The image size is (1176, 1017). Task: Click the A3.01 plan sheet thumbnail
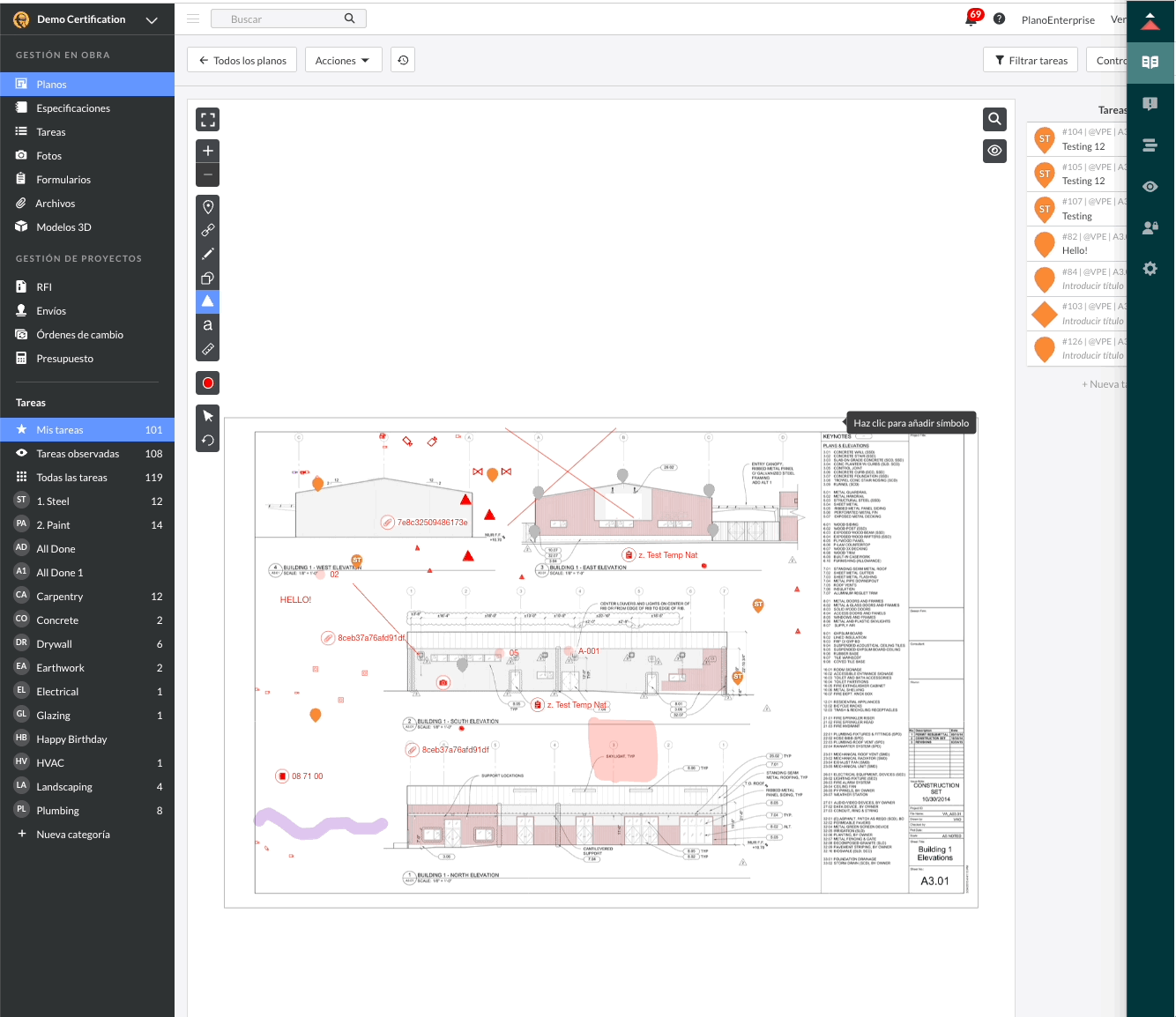pos(601,662)
